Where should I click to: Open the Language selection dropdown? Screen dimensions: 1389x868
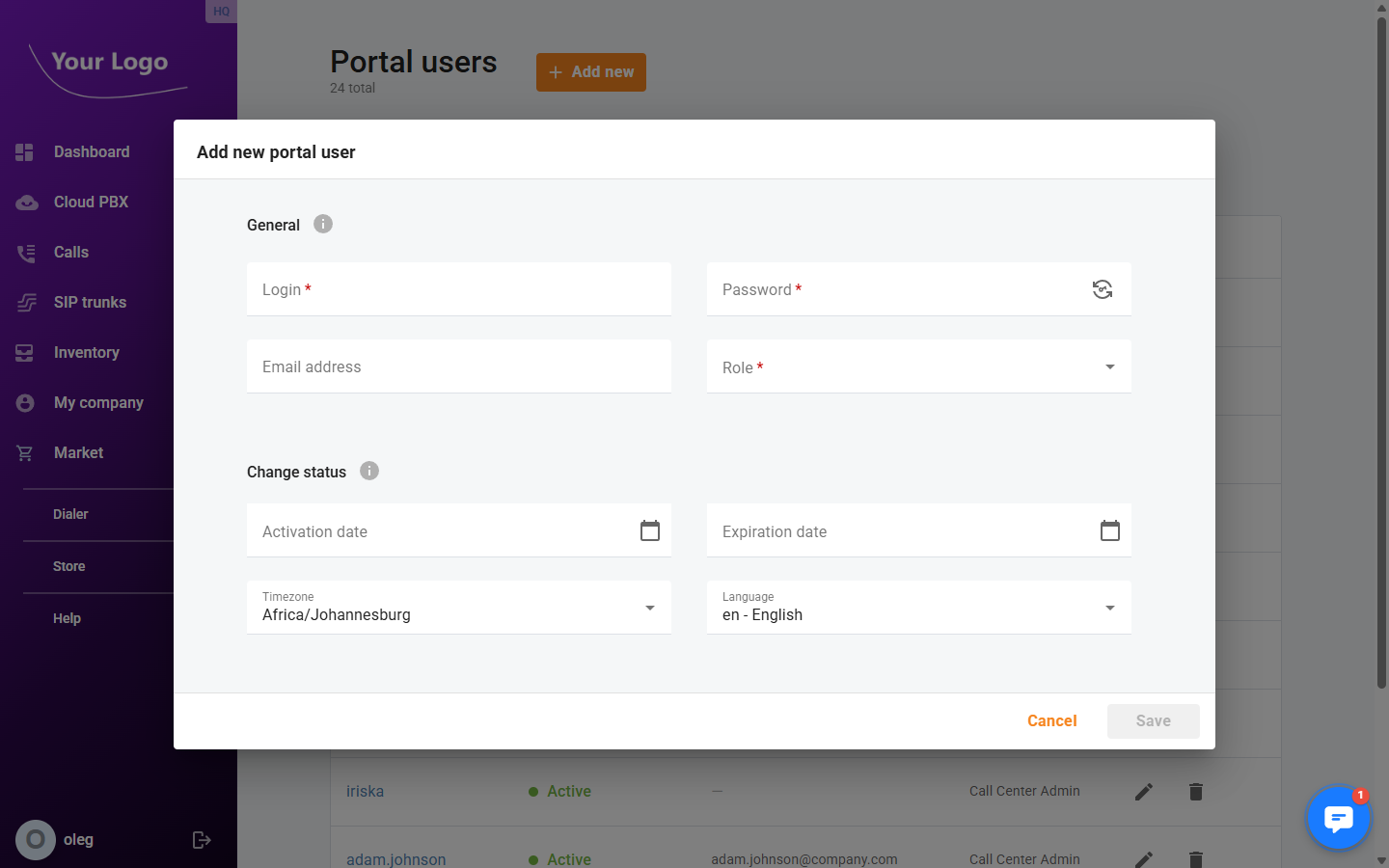pos(1108,608)
